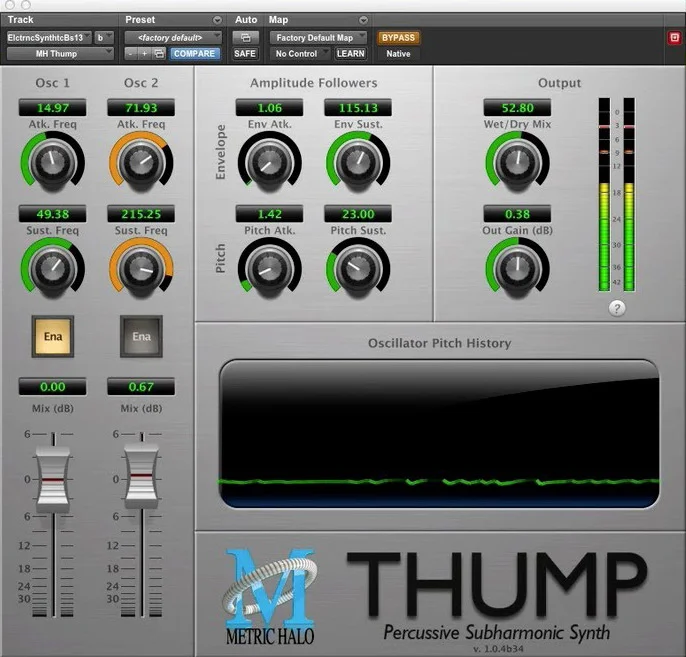Click the Osc 2 Atk. Freq value 71.93
The image size is (686, 657).
(x=141, y=108)
